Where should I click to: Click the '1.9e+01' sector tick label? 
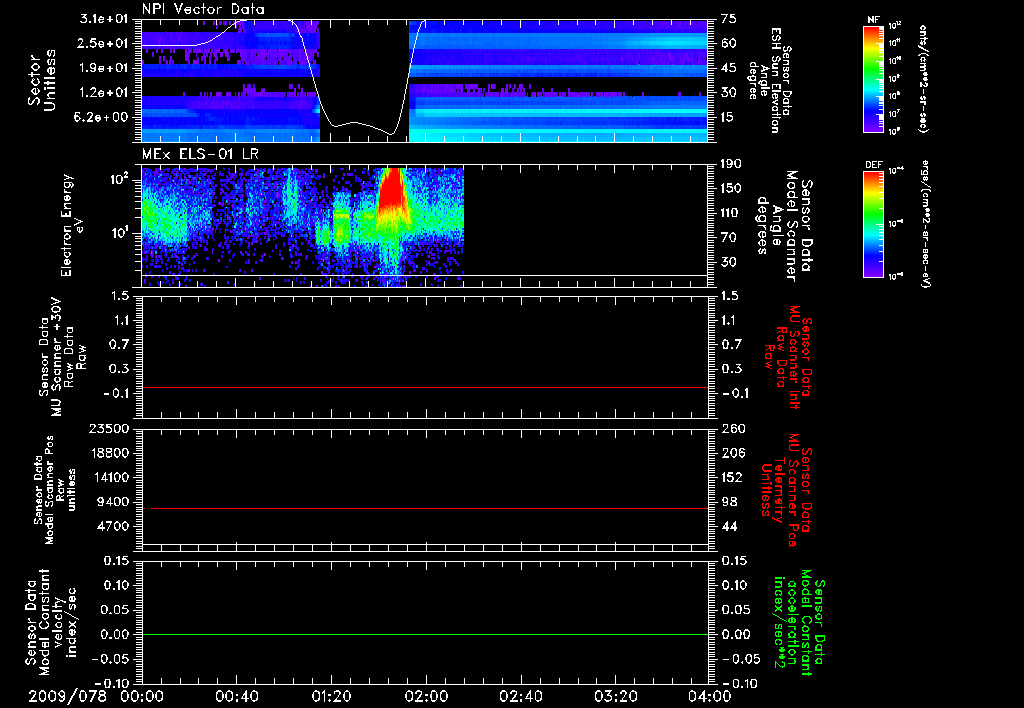pos(105,68)
